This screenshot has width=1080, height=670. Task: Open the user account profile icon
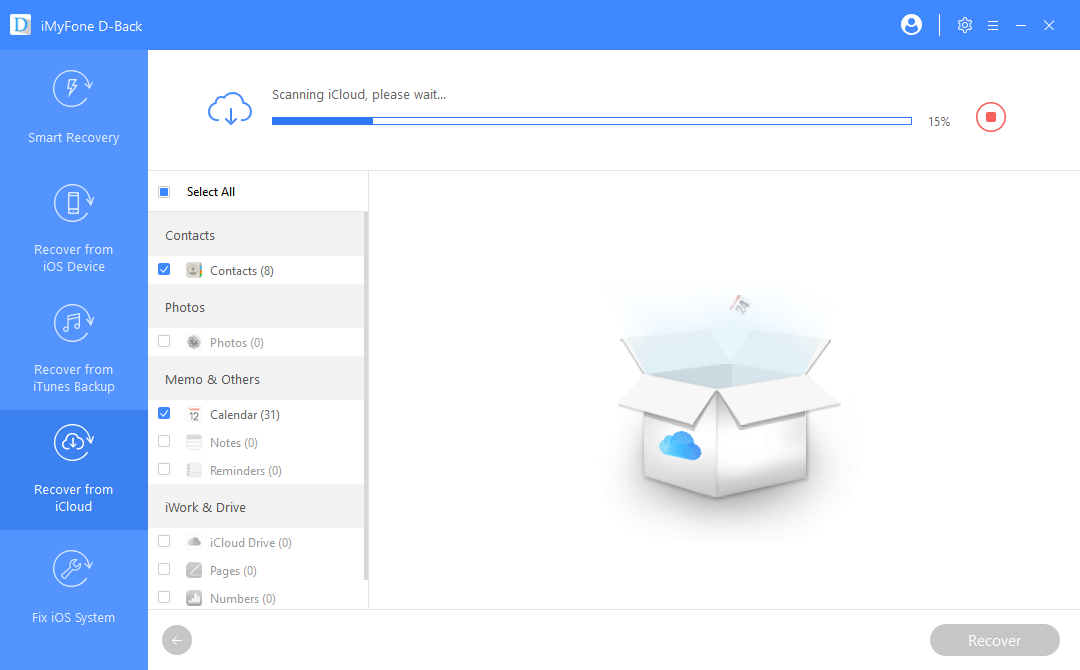(x=911, y=25)
